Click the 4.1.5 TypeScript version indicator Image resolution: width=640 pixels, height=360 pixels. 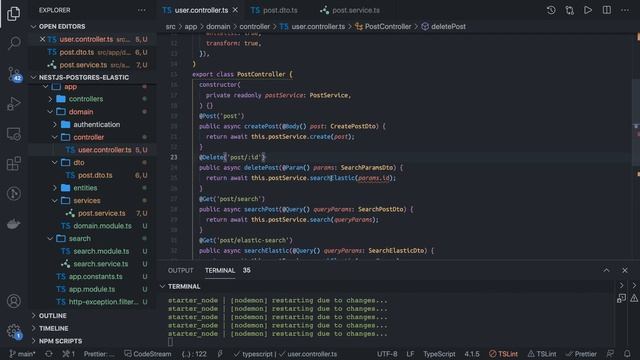(472, 354)
